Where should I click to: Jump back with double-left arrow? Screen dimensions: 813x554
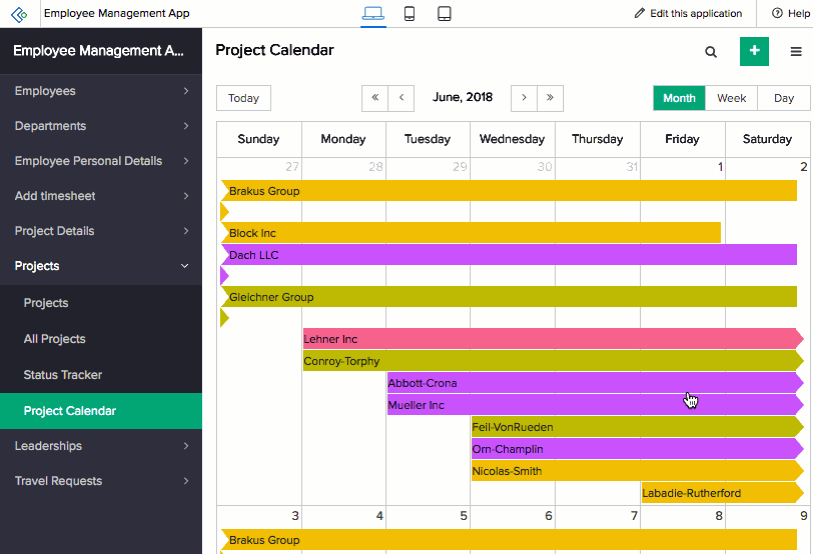(x=375, y=98)
